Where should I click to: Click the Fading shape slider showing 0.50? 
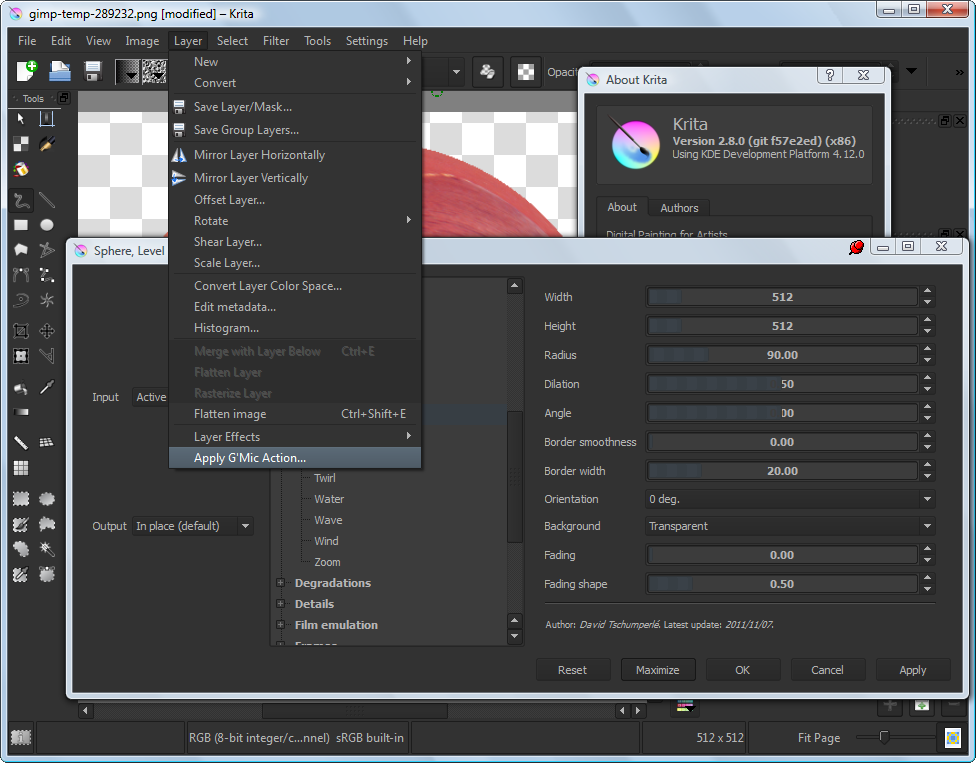782,584
